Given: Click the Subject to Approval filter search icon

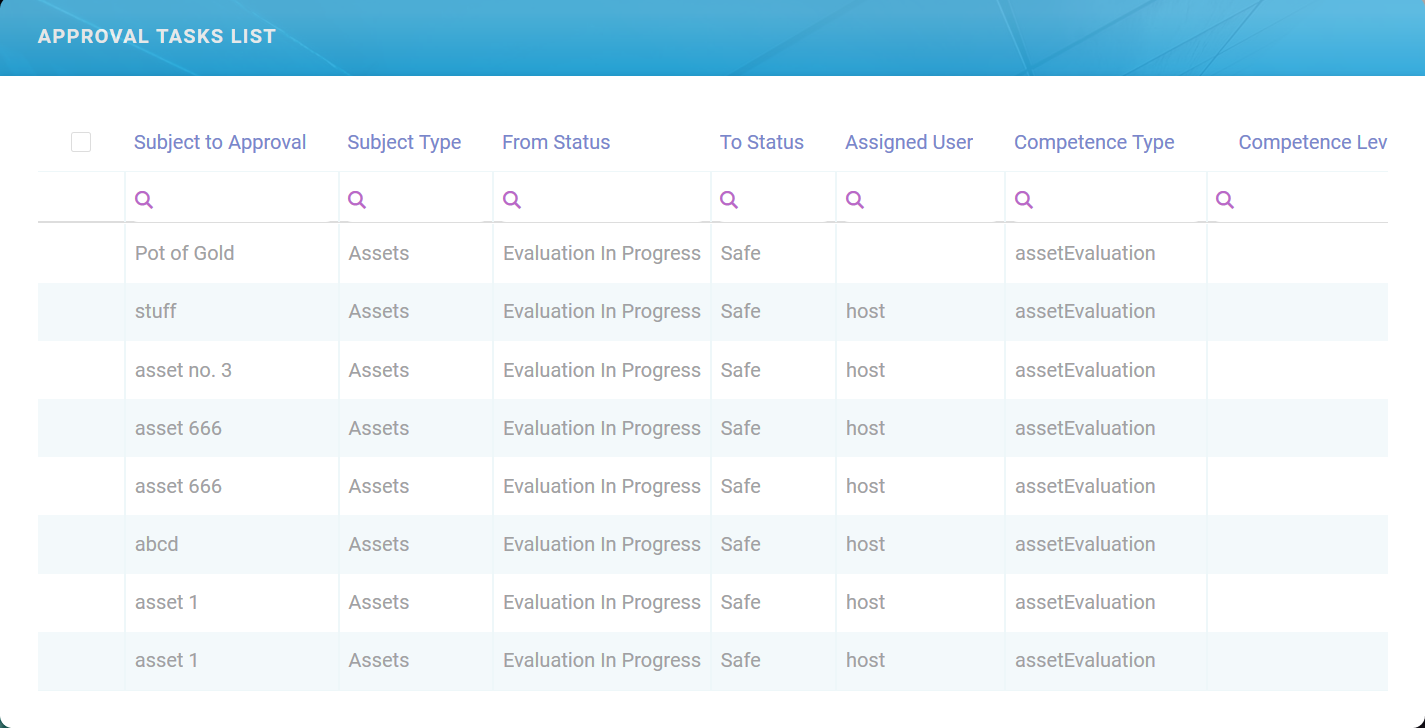Looking at the screenshot, I should pyautogui.click(x=143, y=199).
